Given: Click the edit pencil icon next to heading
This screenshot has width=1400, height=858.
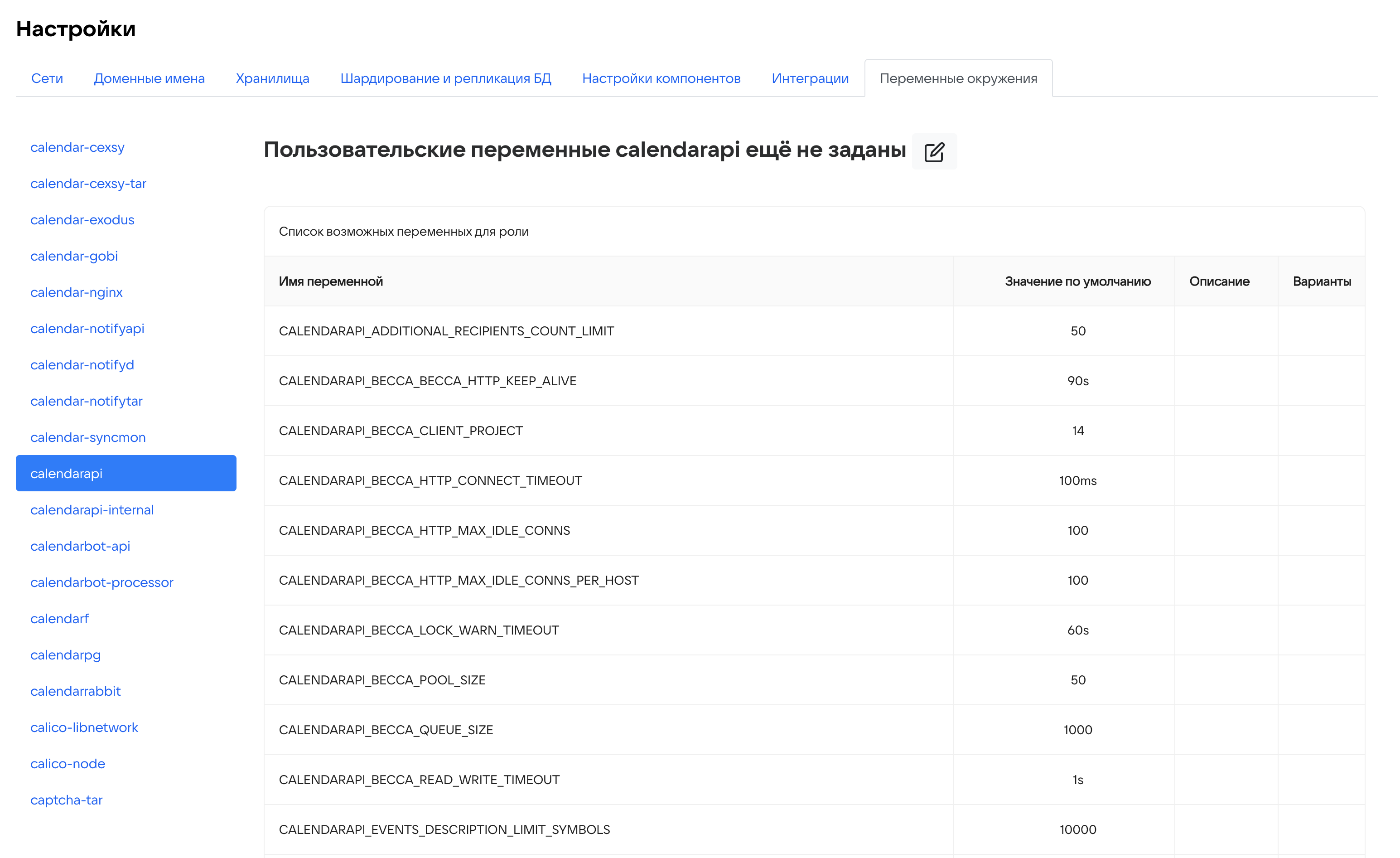Looking at the screenshot, I should pyautogui.click(x=933, y=152).
